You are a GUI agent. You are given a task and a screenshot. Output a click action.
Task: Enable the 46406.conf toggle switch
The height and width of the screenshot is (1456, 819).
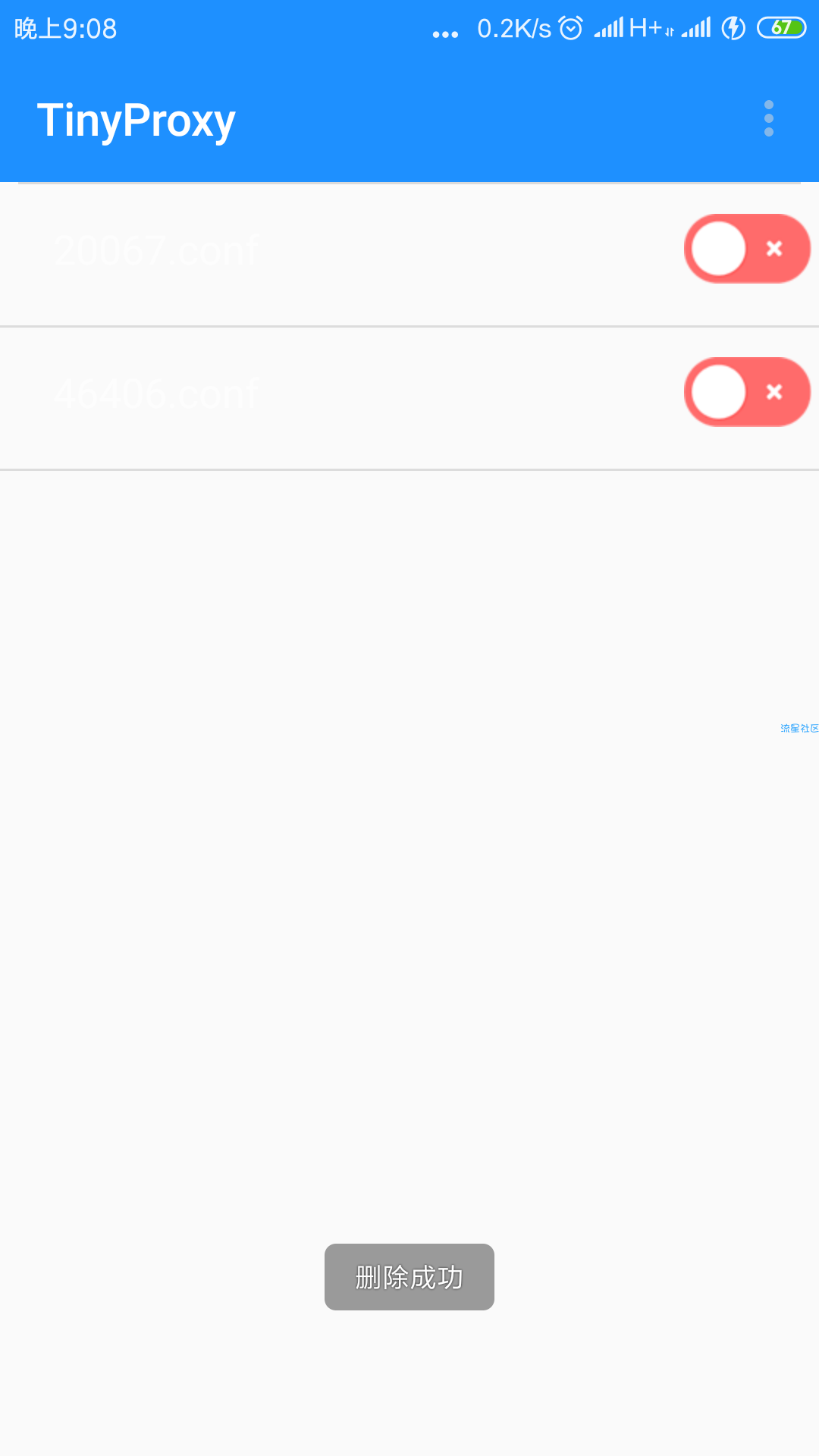coord(747,392)
